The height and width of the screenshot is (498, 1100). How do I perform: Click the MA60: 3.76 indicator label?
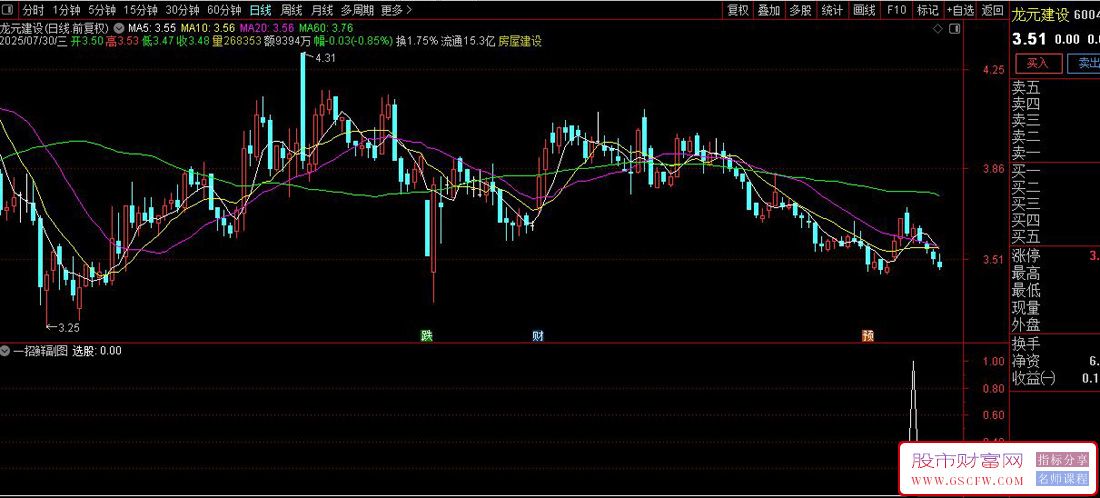pyautogui.click(x=326, y=29)
